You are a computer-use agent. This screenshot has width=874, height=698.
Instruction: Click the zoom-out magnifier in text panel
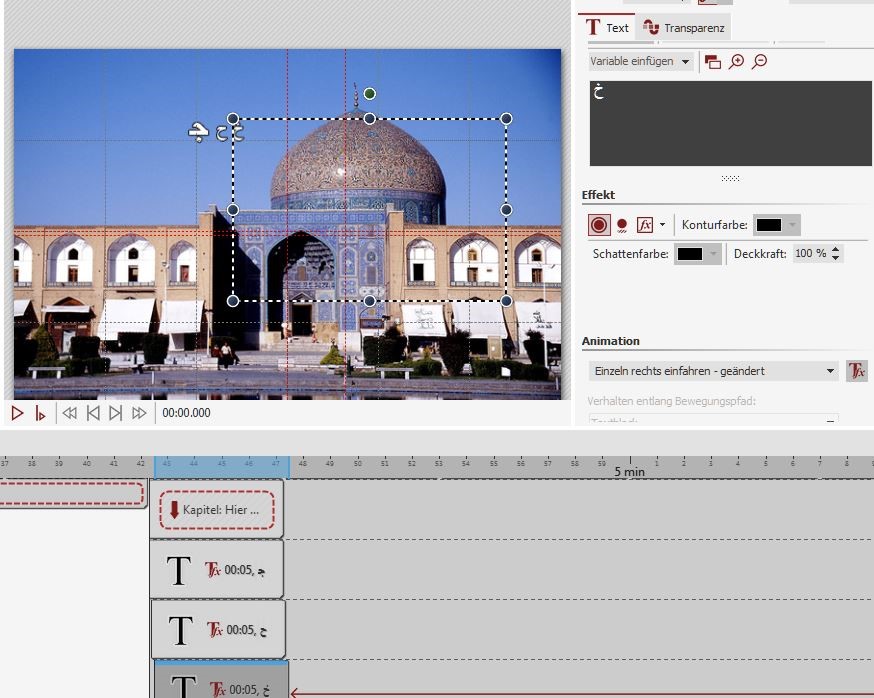pos(760,62)
